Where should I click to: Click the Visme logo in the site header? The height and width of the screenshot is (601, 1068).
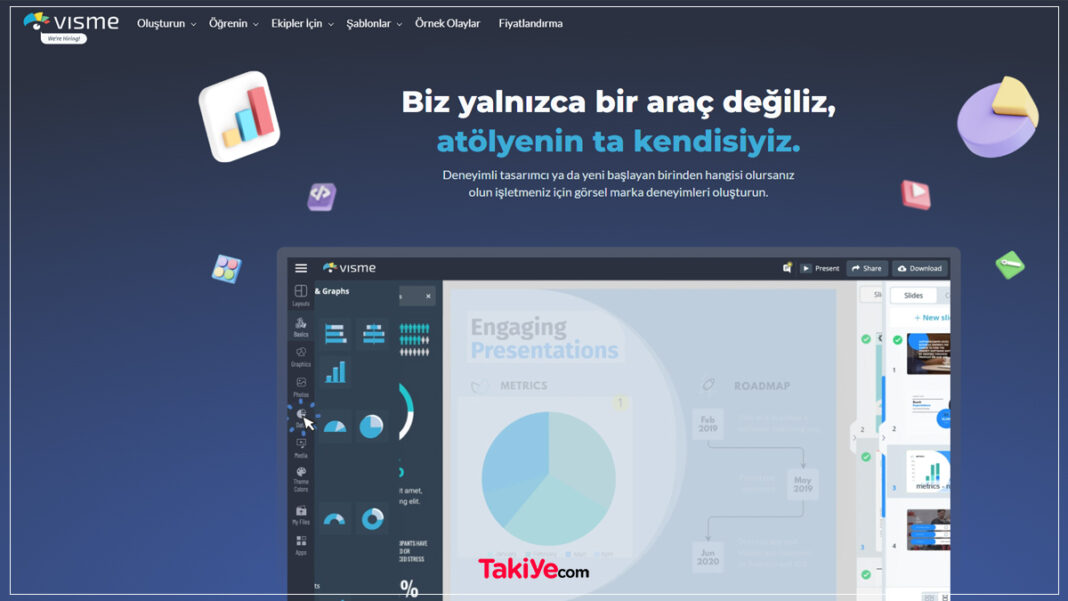pos(71,22)
